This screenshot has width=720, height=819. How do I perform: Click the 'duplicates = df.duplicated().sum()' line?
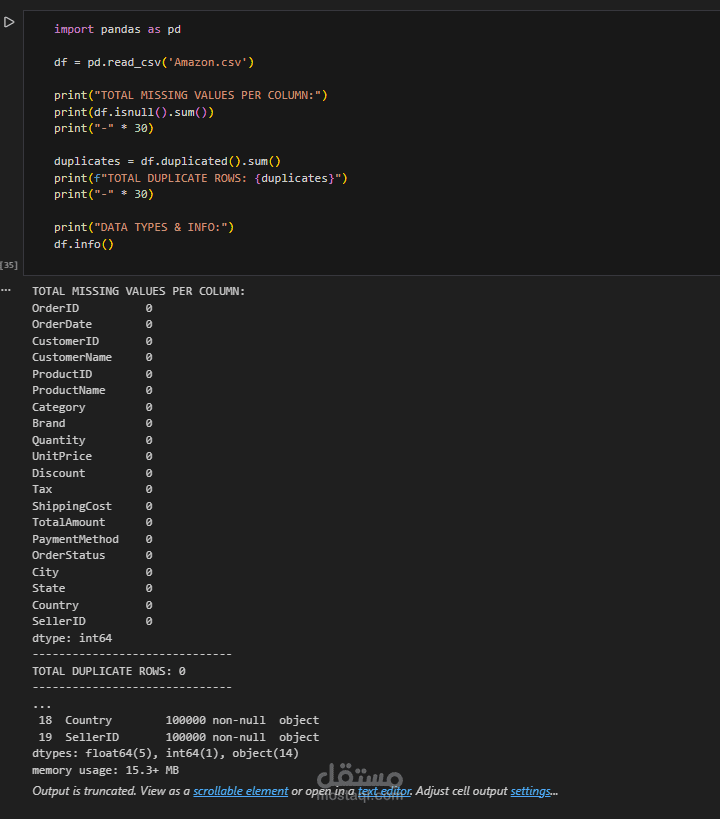click(x=167, y=161)
